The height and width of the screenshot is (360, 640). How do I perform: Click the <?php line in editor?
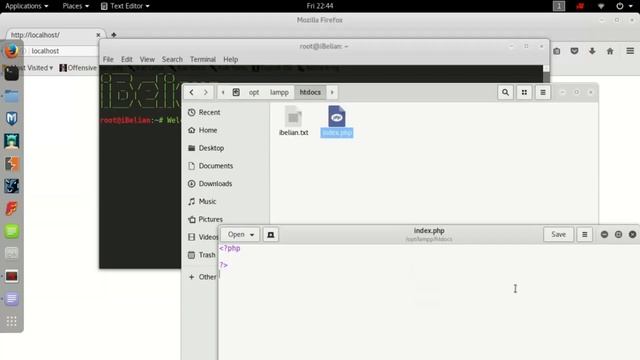tap(230, 248)
